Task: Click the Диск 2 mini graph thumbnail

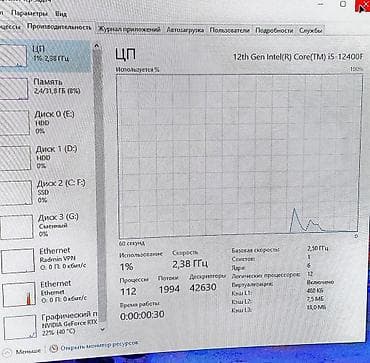Action: point(16,193)
